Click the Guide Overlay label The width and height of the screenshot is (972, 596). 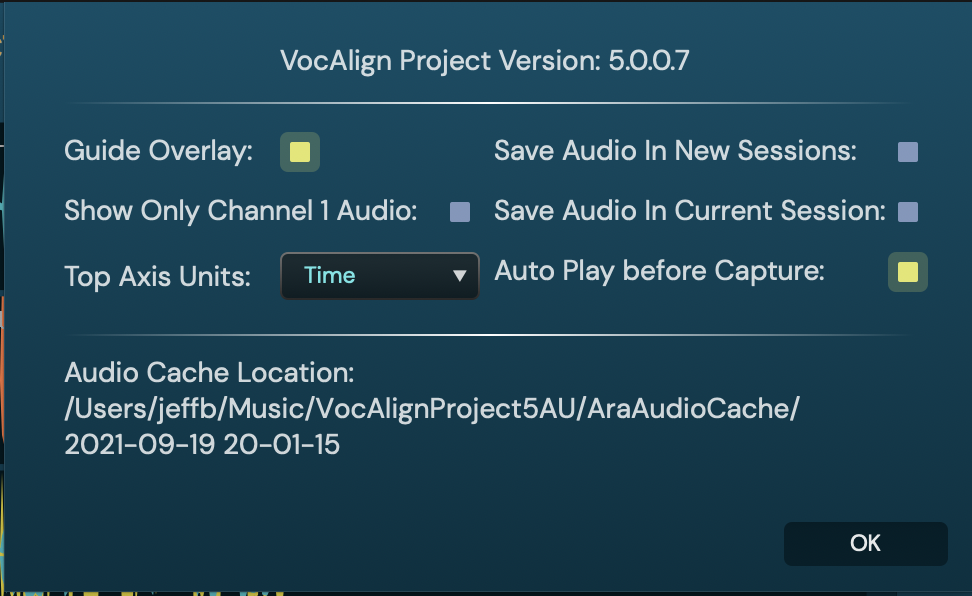click(158, 152)
